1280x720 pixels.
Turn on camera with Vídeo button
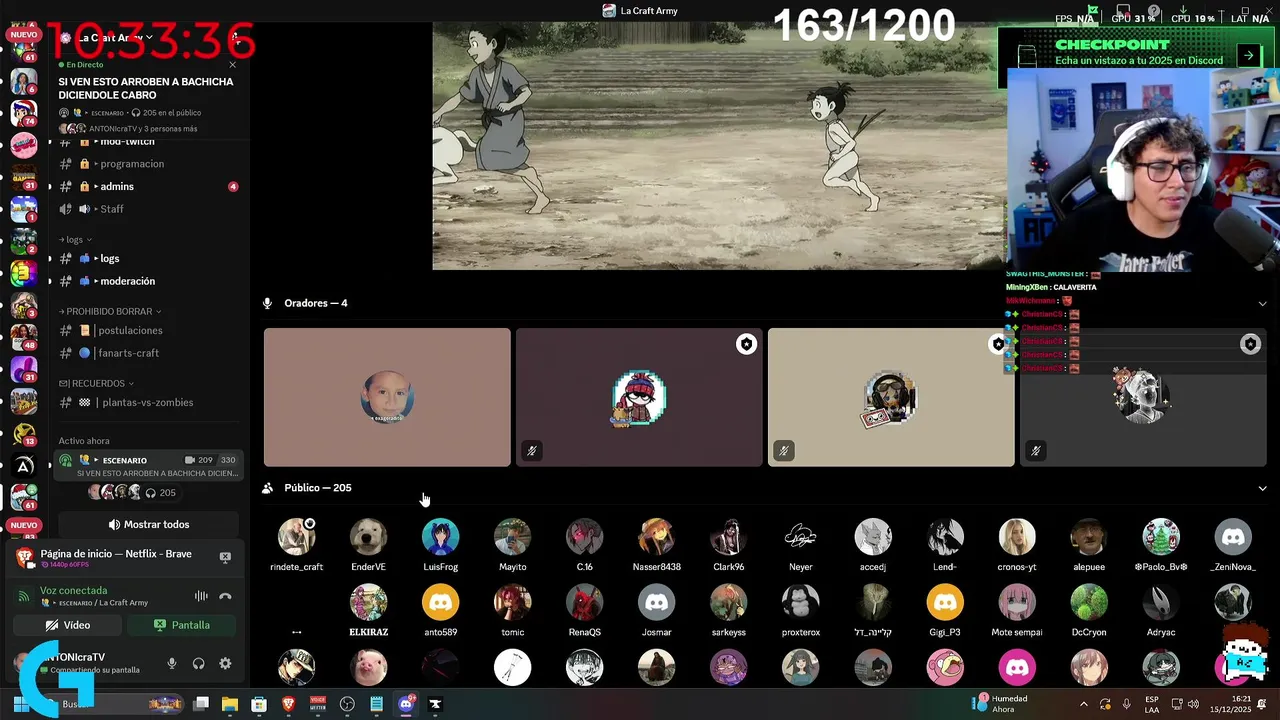click(x=68, y=625)
